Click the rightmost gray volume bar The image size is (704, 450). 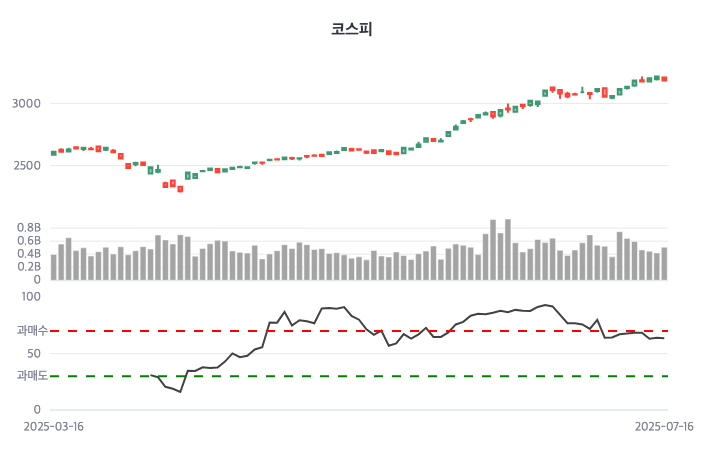(664, 263)
